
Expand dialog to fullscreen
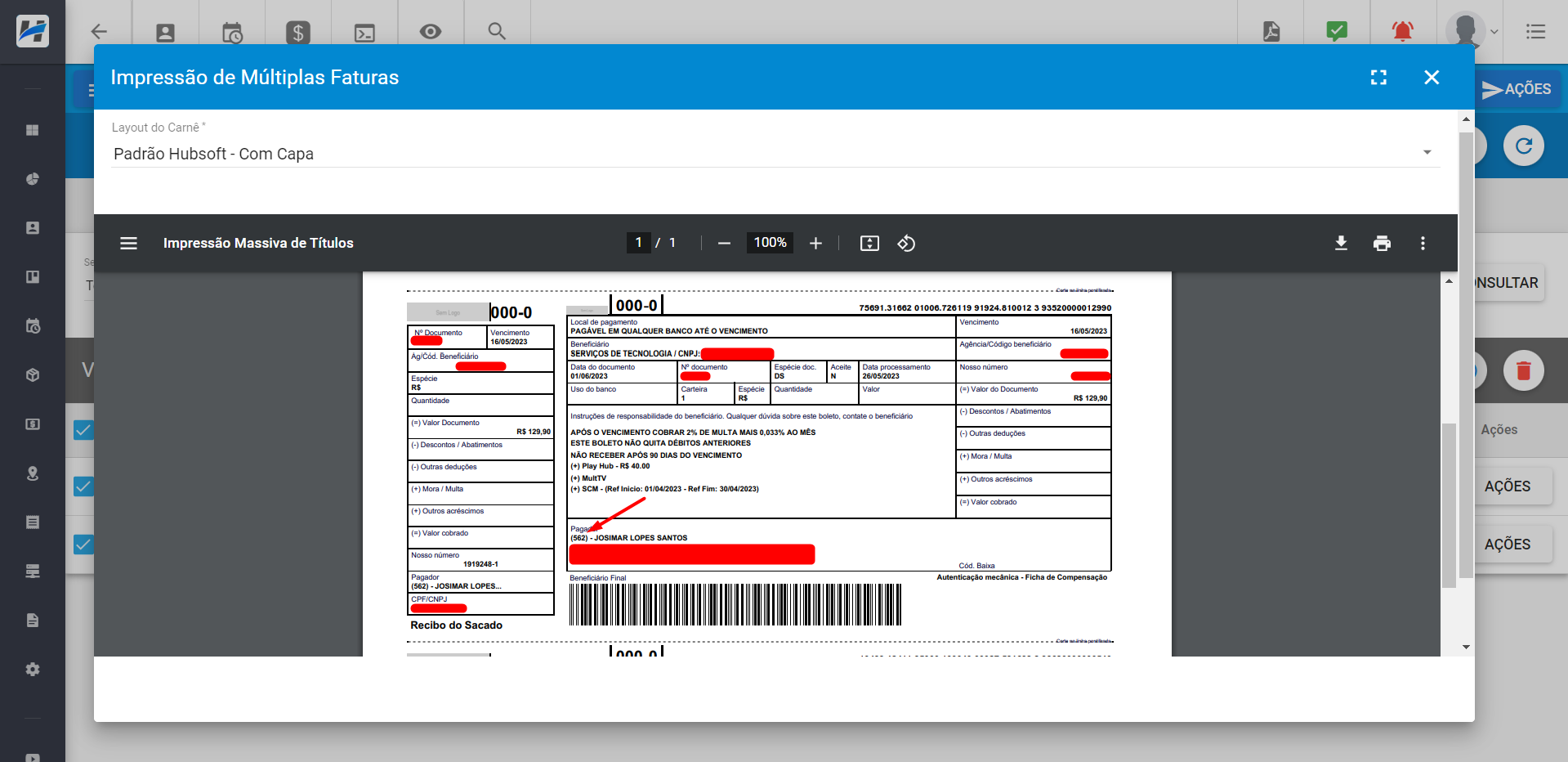(1378, 77)
